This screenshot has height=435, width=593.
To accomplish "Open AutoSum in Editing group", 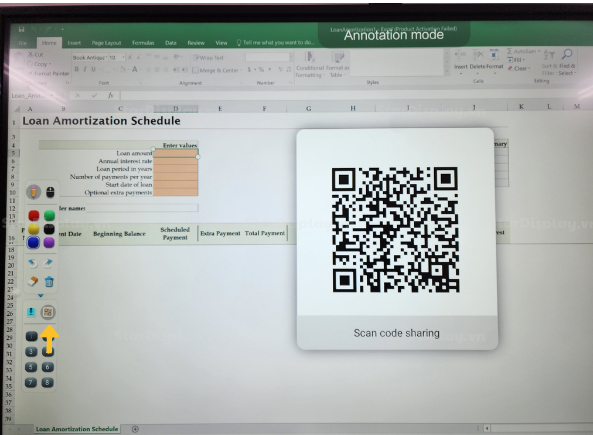I will [x=523, y=51].
